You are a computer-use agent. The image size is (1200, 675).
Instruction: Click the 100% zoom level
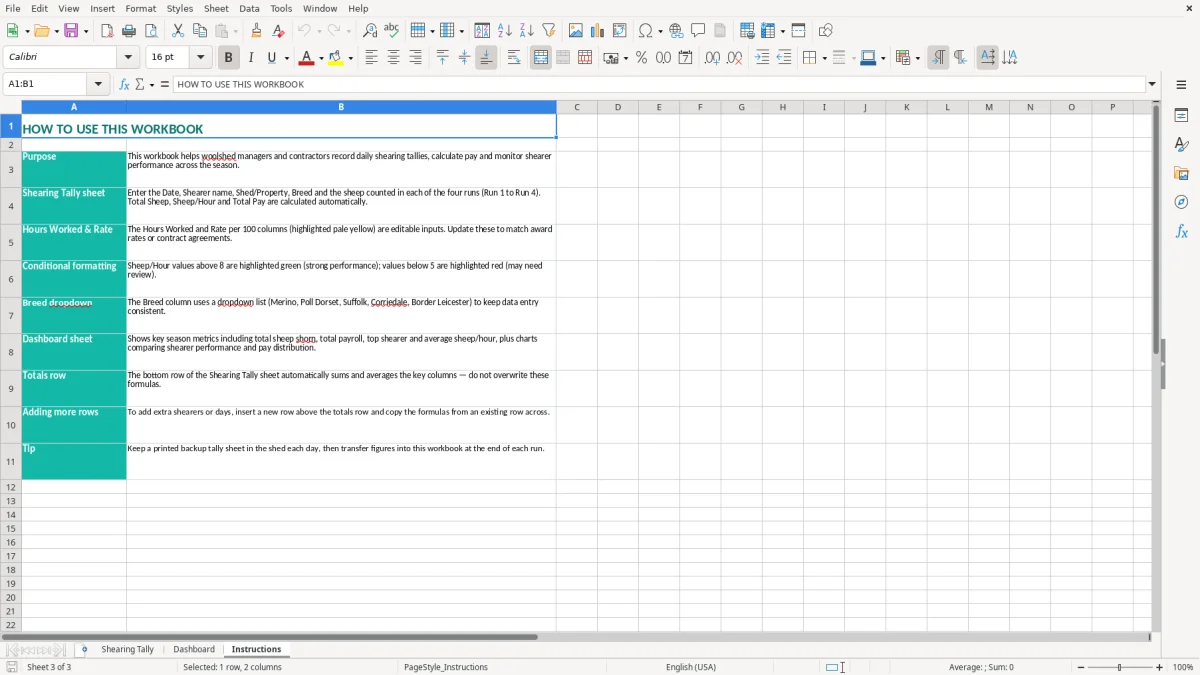[1183, 667]
